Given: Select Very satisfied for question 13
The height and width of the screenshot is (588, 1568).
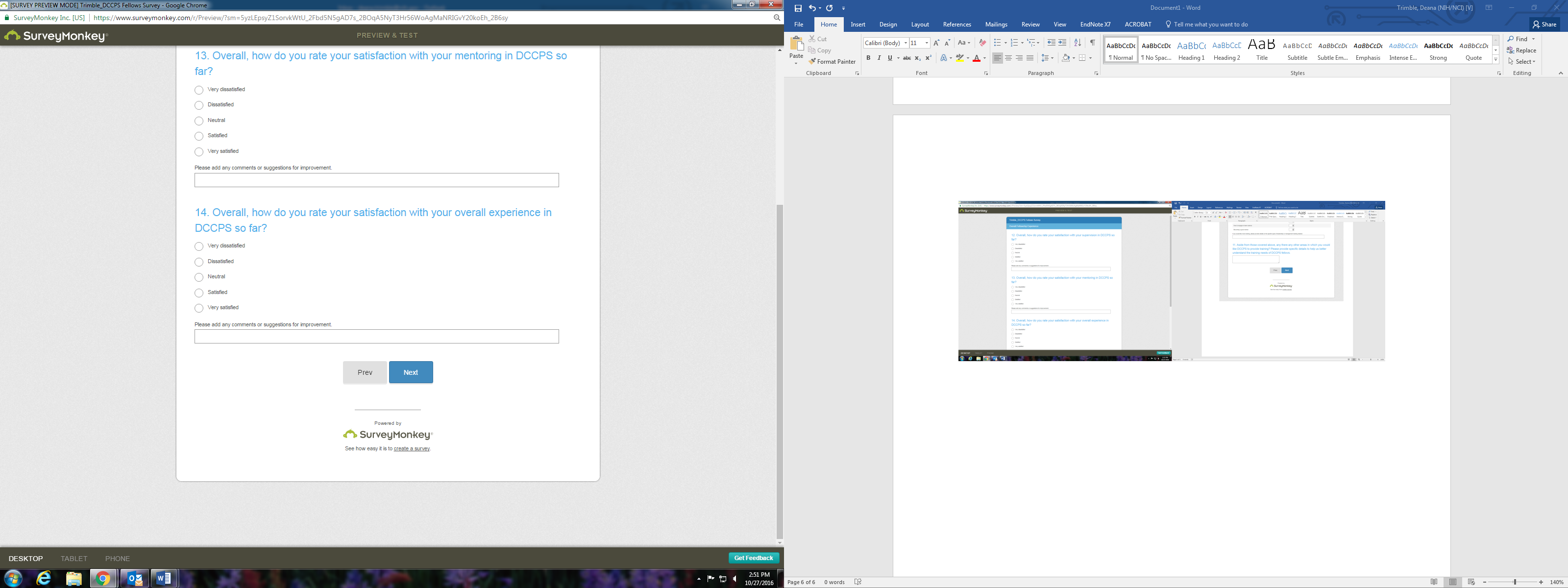Looking at the screenshot, I should click(199, 151).
